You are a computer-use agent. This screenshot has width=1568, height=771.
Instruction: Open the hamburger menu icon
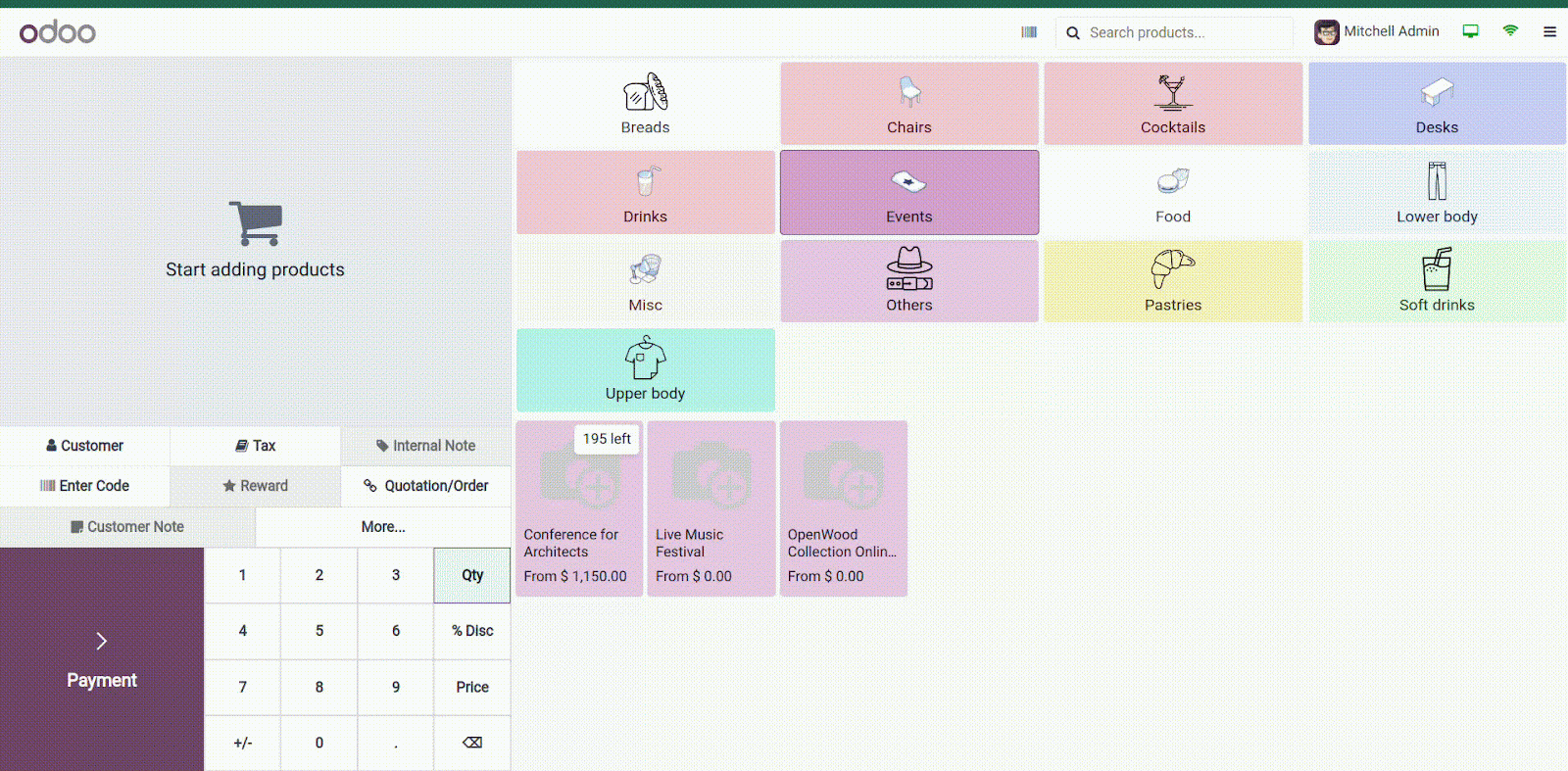1549,32
